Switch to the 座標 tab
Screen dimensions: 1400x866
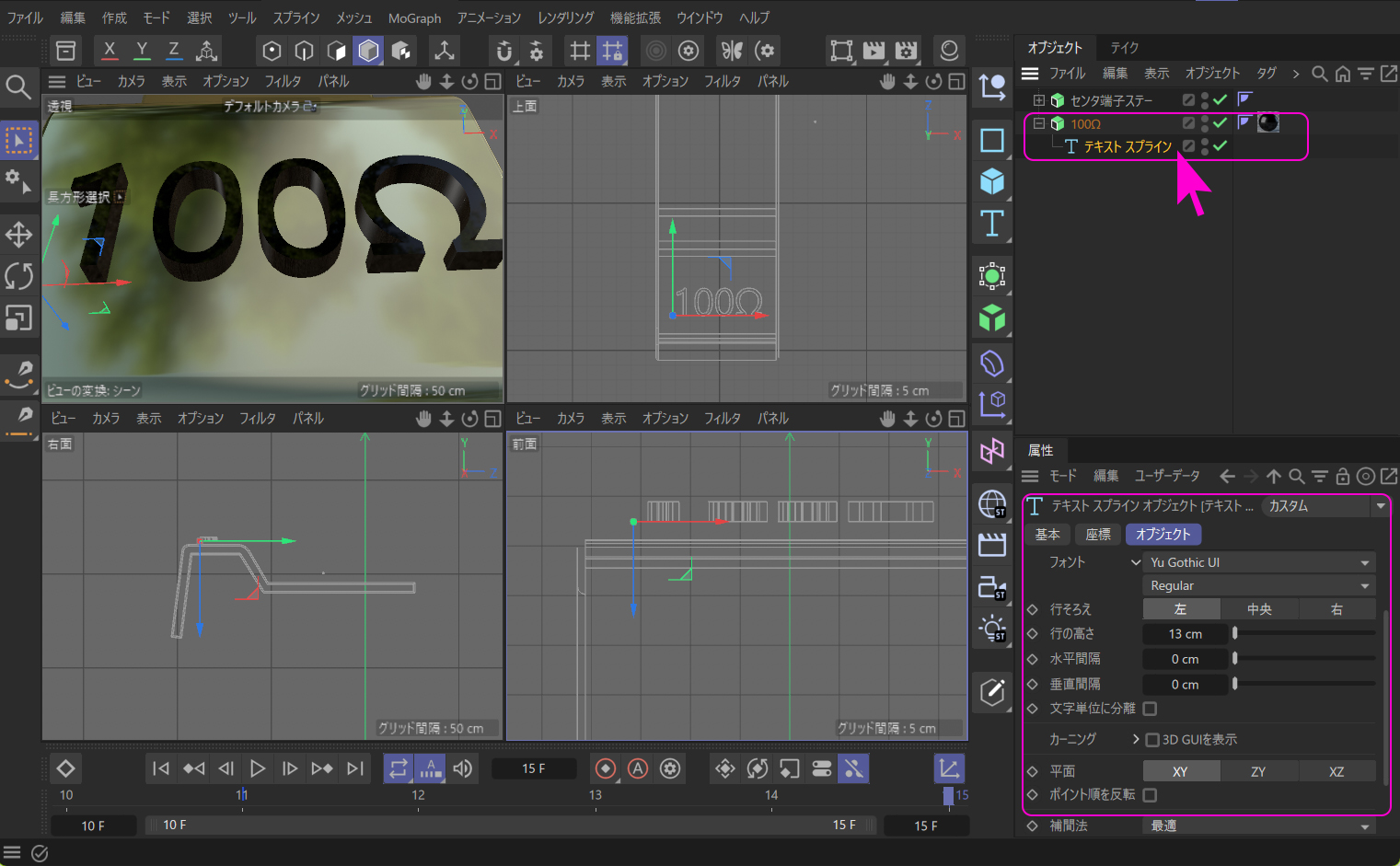(x=1097, y=535)
